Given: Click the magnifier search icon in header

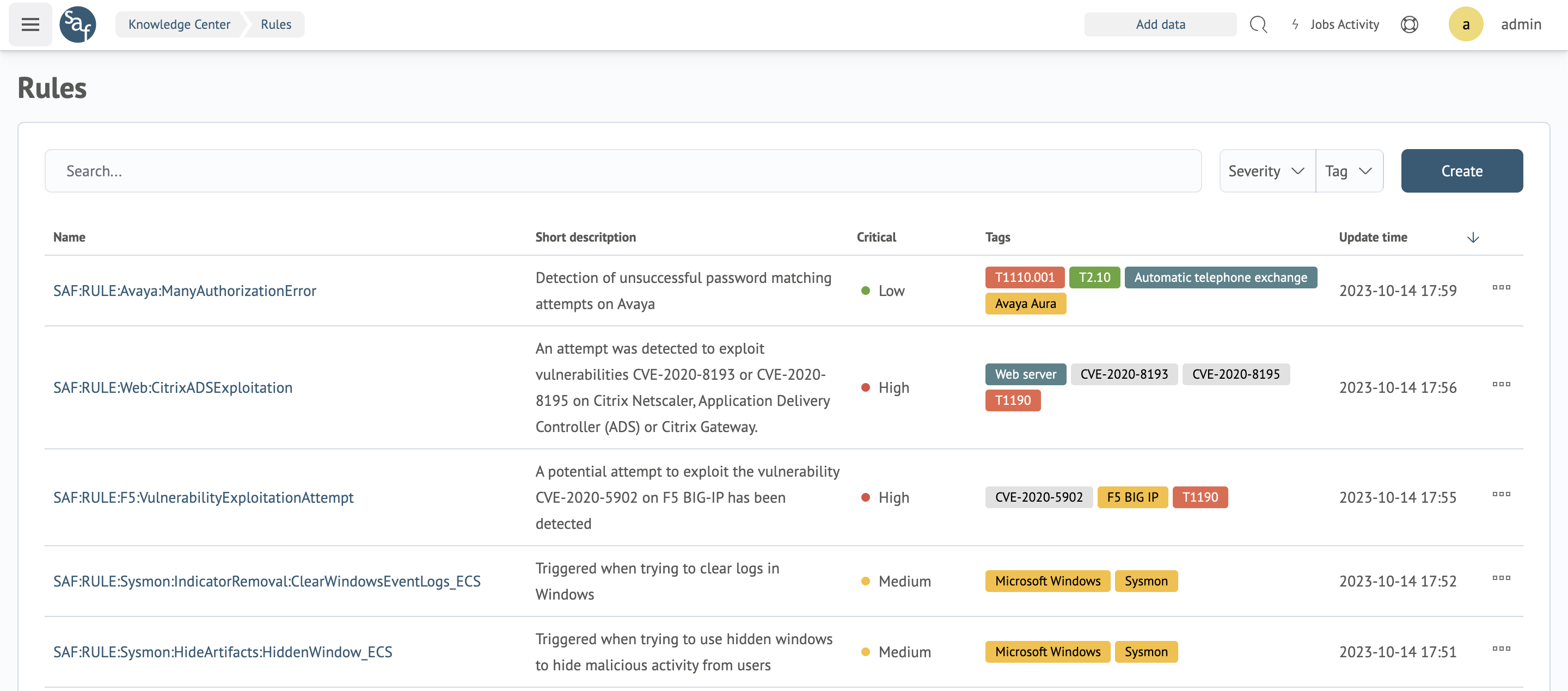Looking at the screenshot, I should 1258,24.
